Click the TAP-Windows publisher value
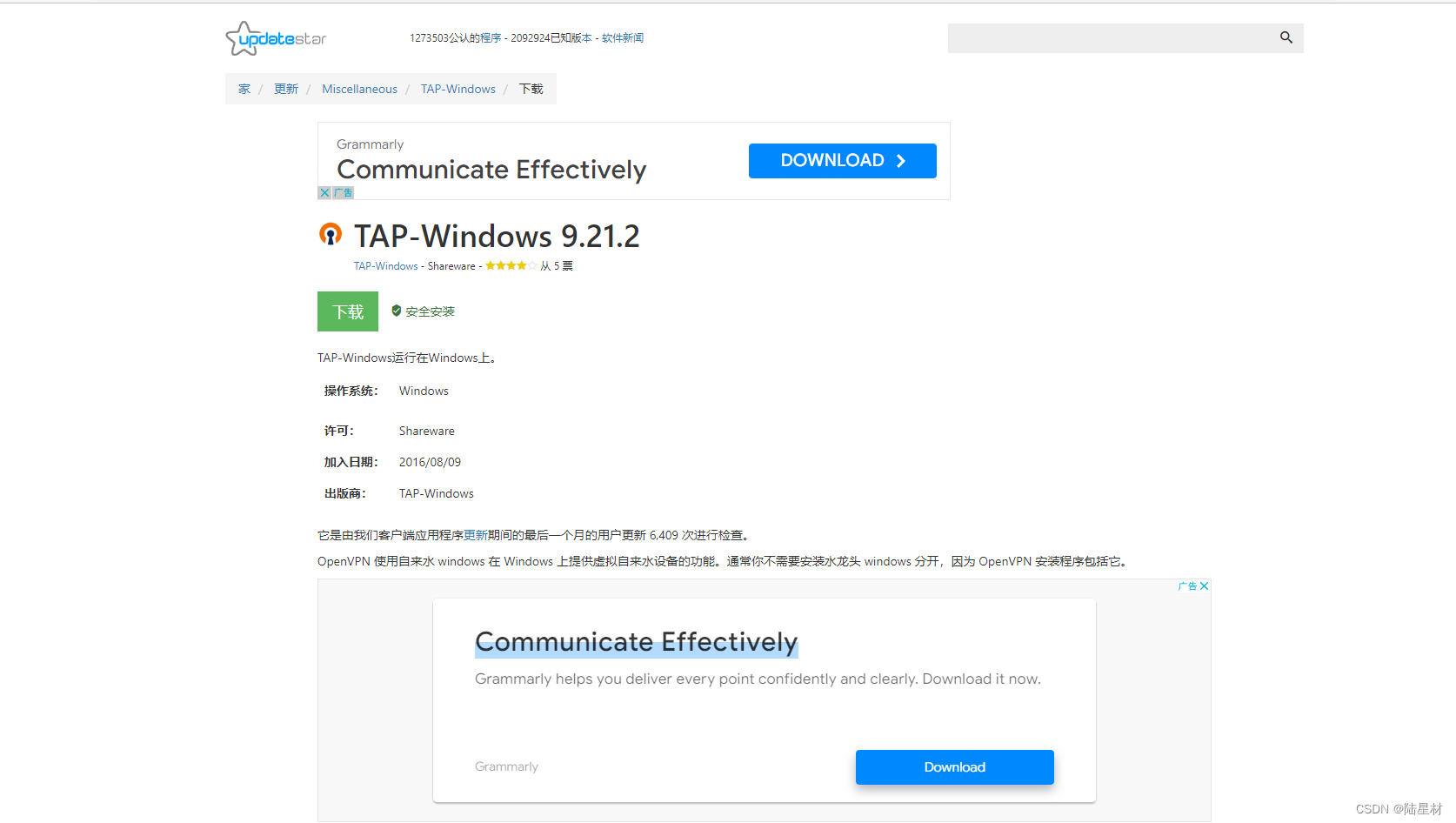 coord(437,493)
